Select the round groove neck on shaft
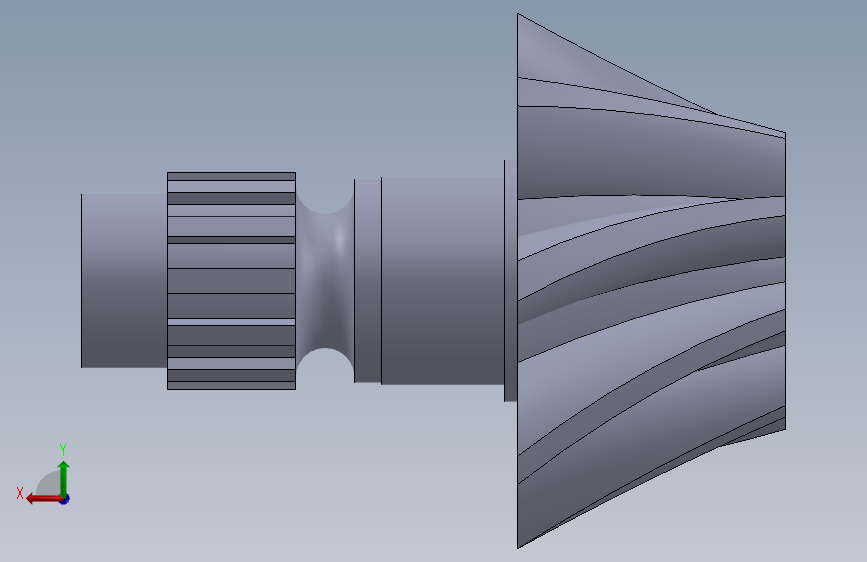Screen dimensions: 867x562 point(325,281)
